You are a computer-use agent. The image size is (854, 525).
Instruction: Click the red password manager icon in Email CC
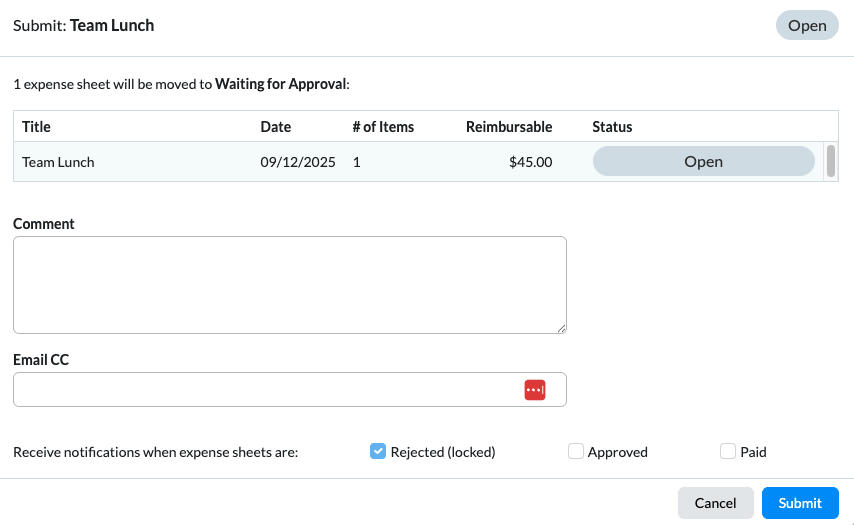tap(535, 390)
